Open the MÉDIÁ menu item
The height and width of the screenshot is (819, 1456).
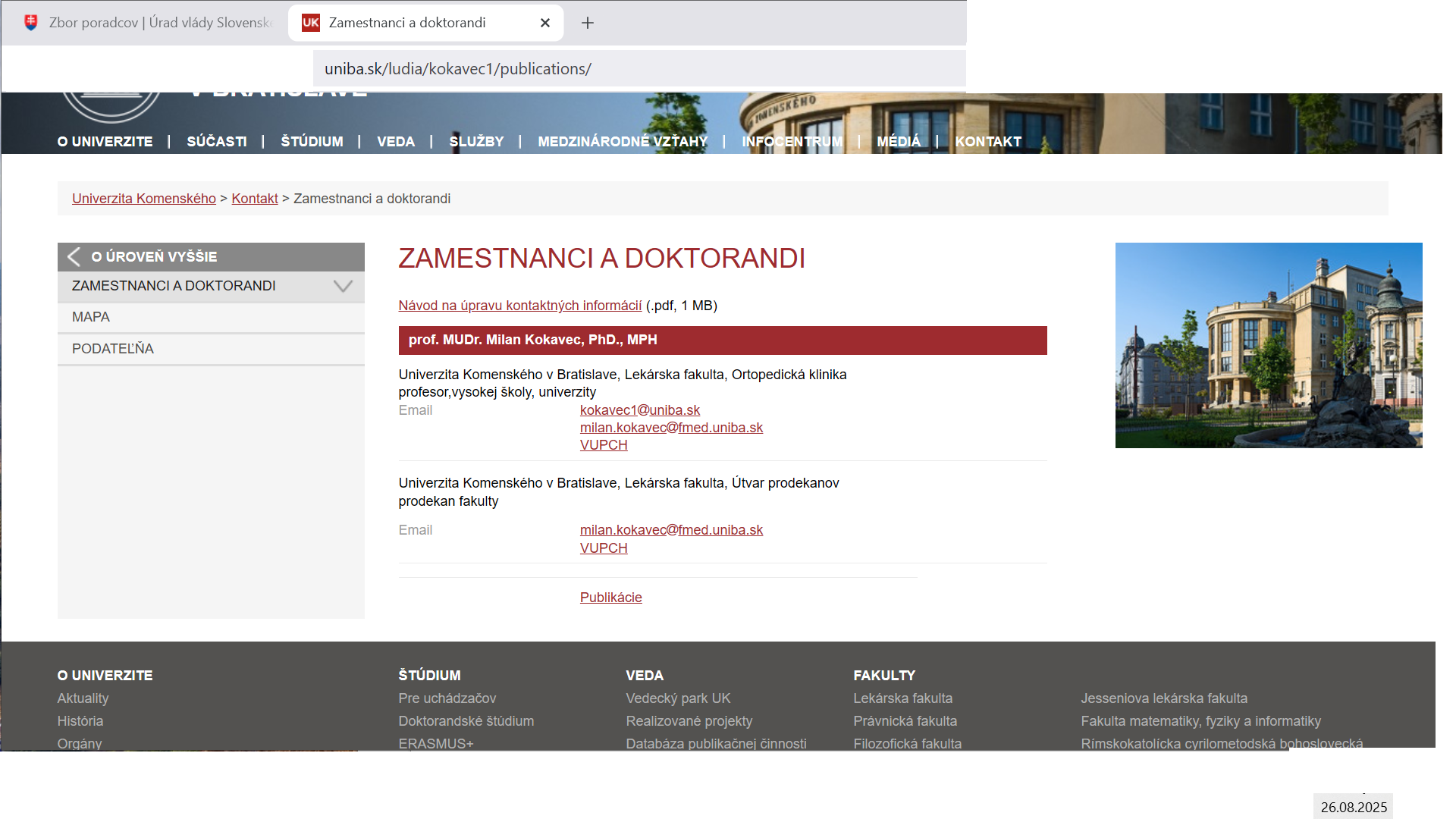click(899, 142)
